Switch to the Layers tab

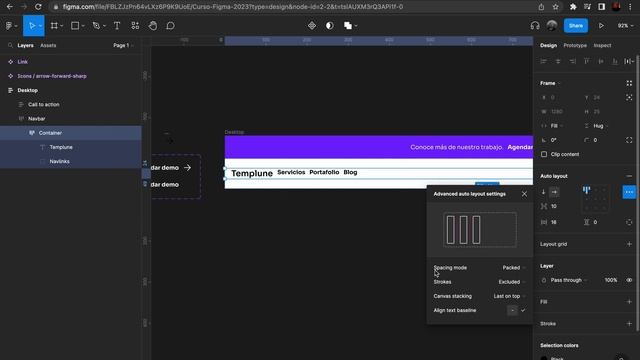pyautogui.click(x=25, y=45)
